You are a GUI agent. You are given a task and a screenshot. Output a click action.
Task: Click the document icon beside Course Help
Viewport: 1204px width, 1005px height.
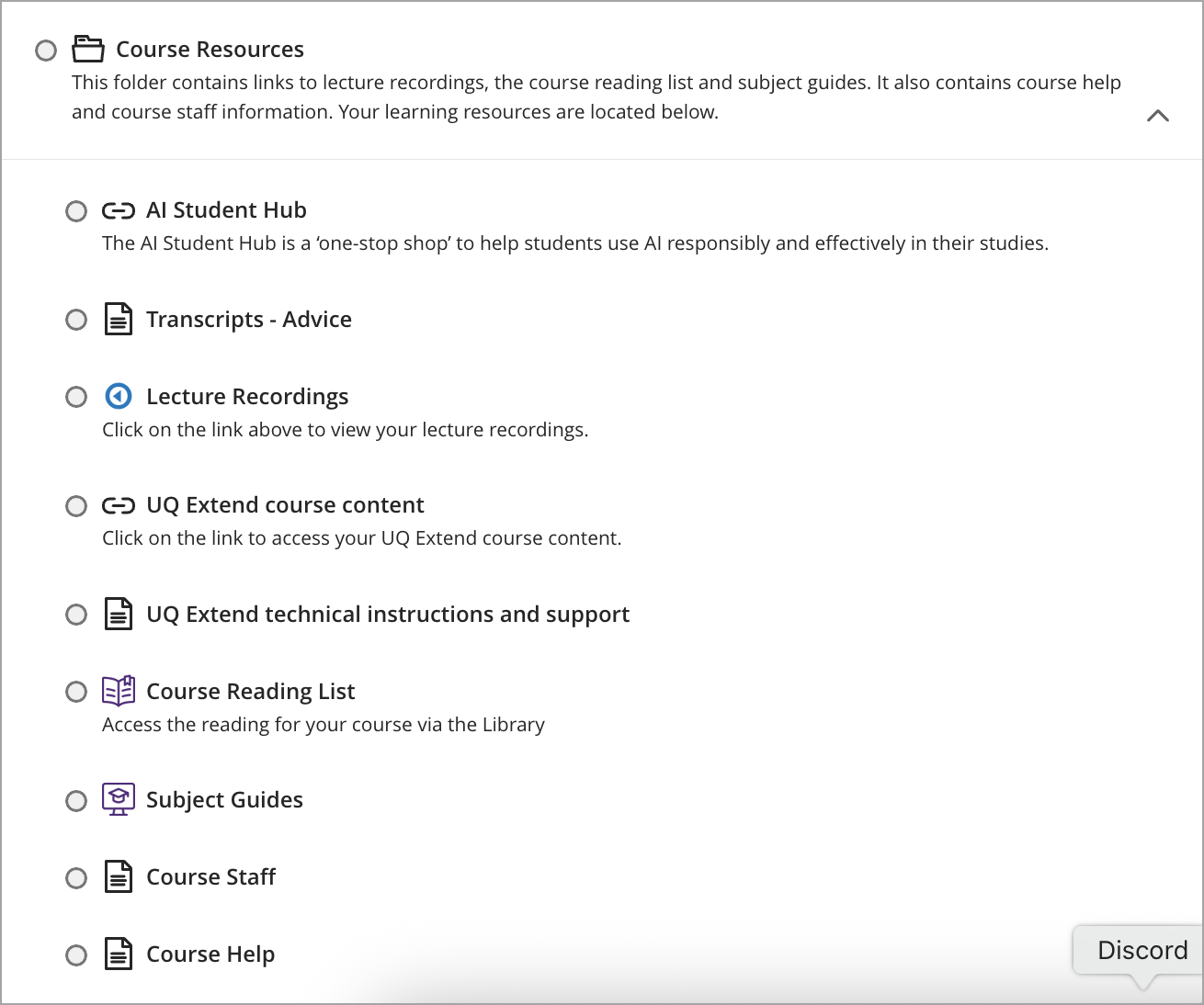pos(119,954)
